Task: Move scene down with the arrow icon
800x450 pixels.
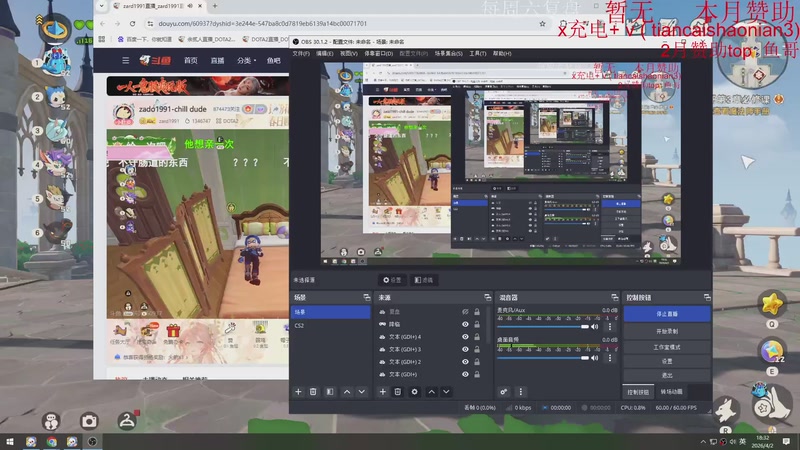Action: [362, 392]
